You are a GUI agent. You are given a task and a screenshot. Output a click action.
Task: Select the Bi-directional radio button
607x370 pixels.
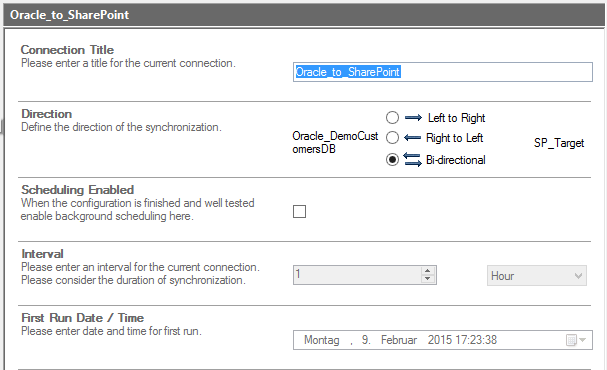point(392,159)
